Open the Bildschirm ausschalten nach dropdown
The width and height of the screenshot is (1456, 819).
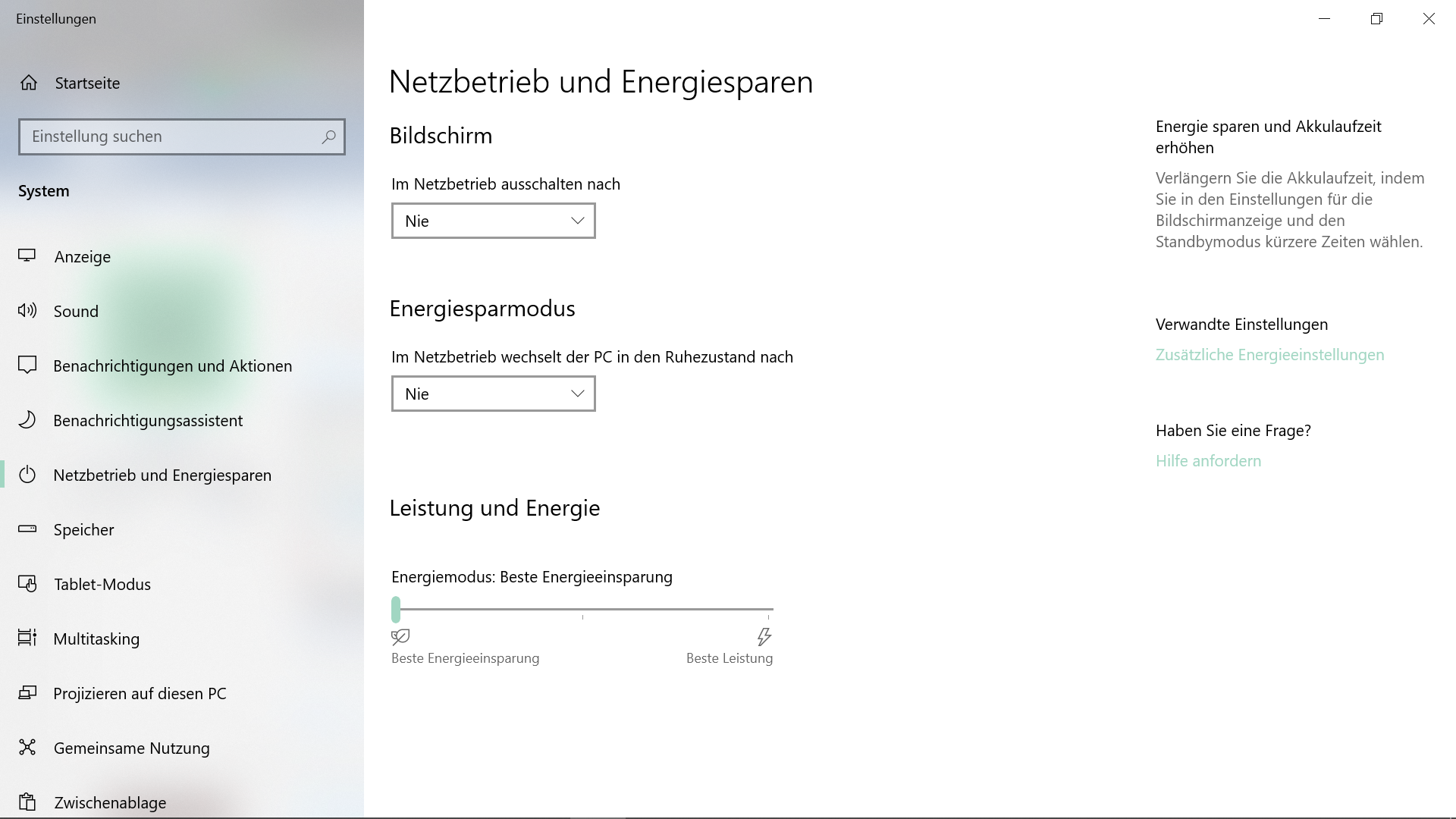pos(493,221)
